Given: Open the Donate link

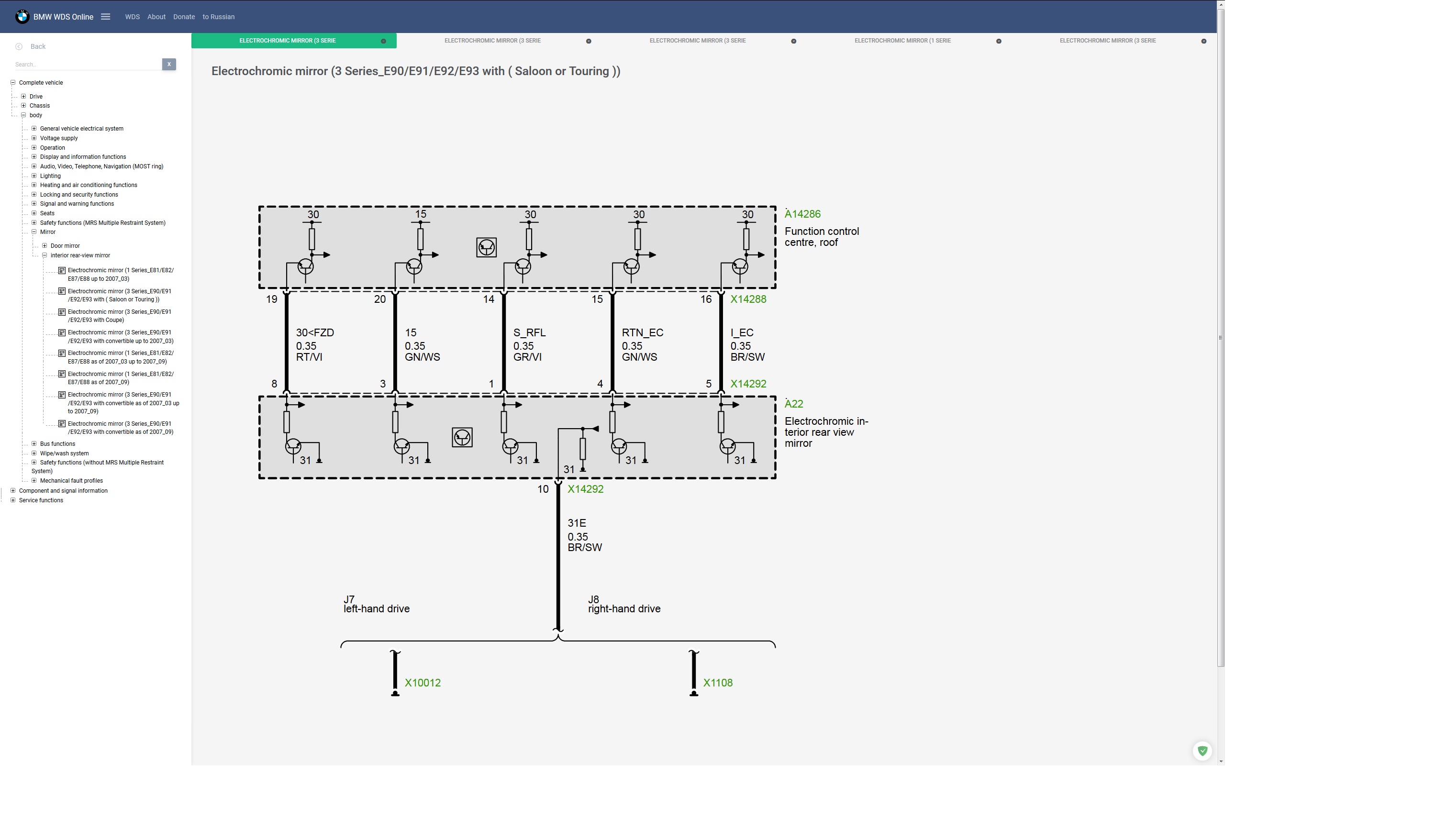Looking at the screenshot, I should click(184, 17).
